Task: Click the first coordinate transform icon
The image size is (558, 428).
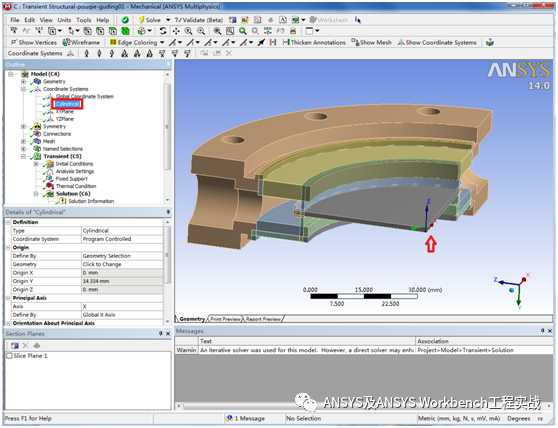Action: pos(86,53)
